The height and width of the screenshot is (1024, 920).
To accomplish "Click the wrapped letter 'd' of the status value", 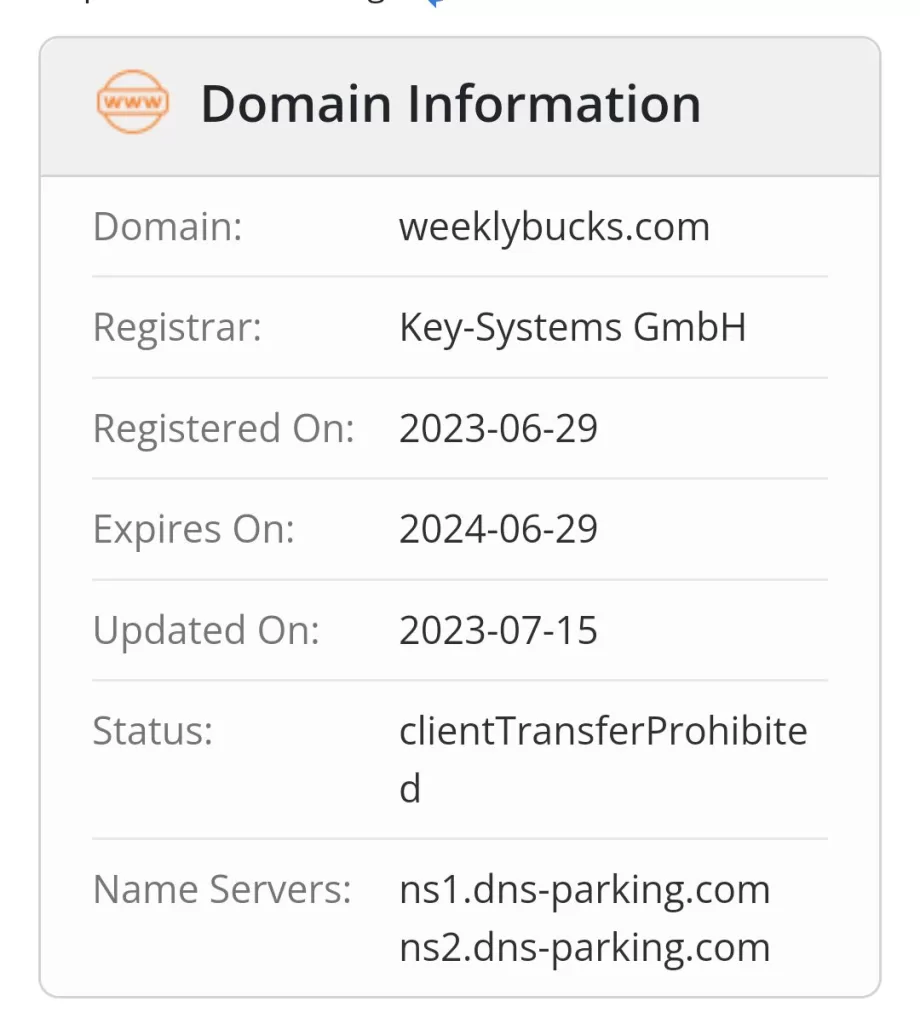I will tap(410, 790).
